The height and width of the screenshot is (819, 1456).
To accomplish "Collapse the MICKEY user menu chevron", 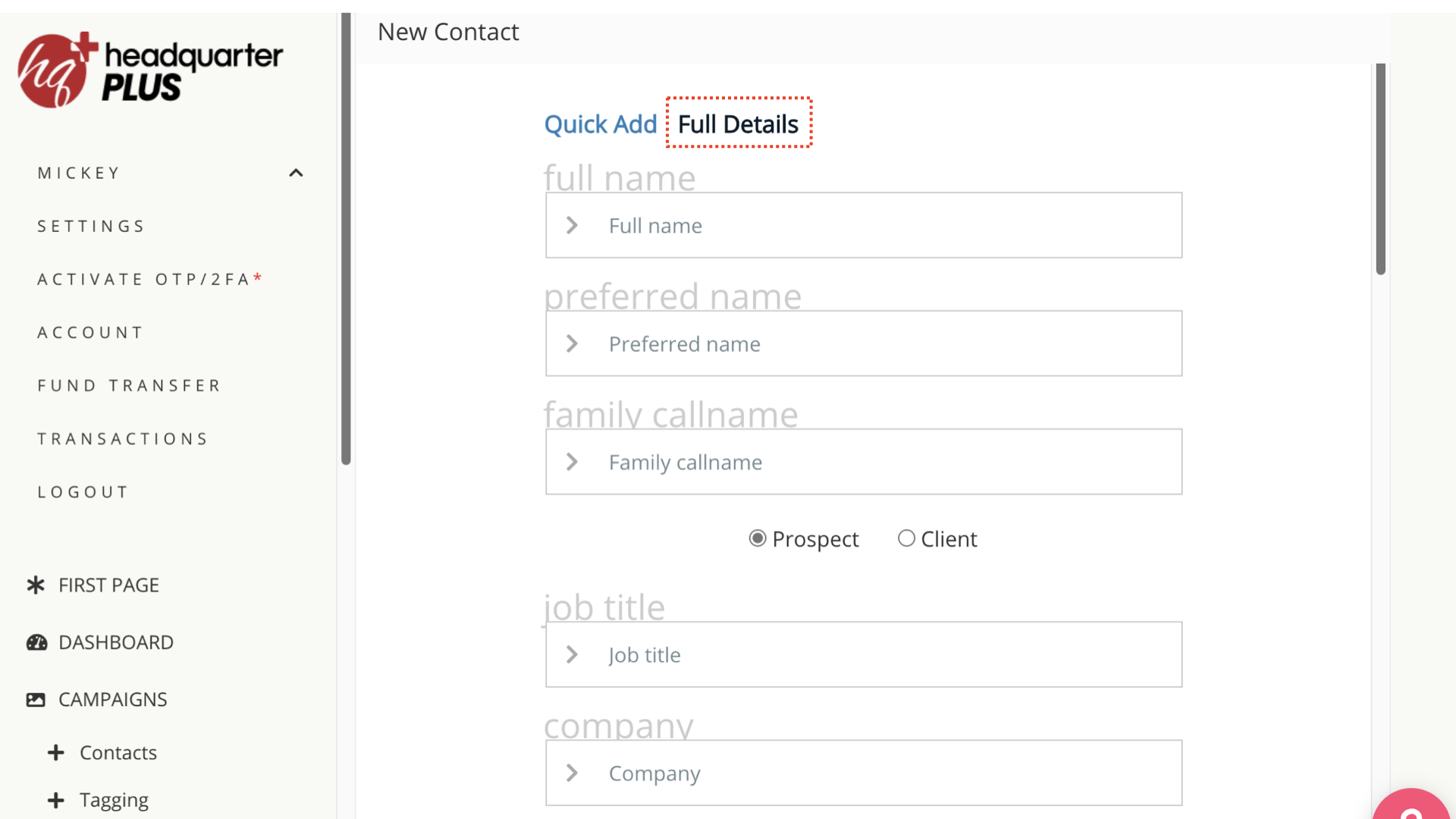I will [x=296, y=174].
